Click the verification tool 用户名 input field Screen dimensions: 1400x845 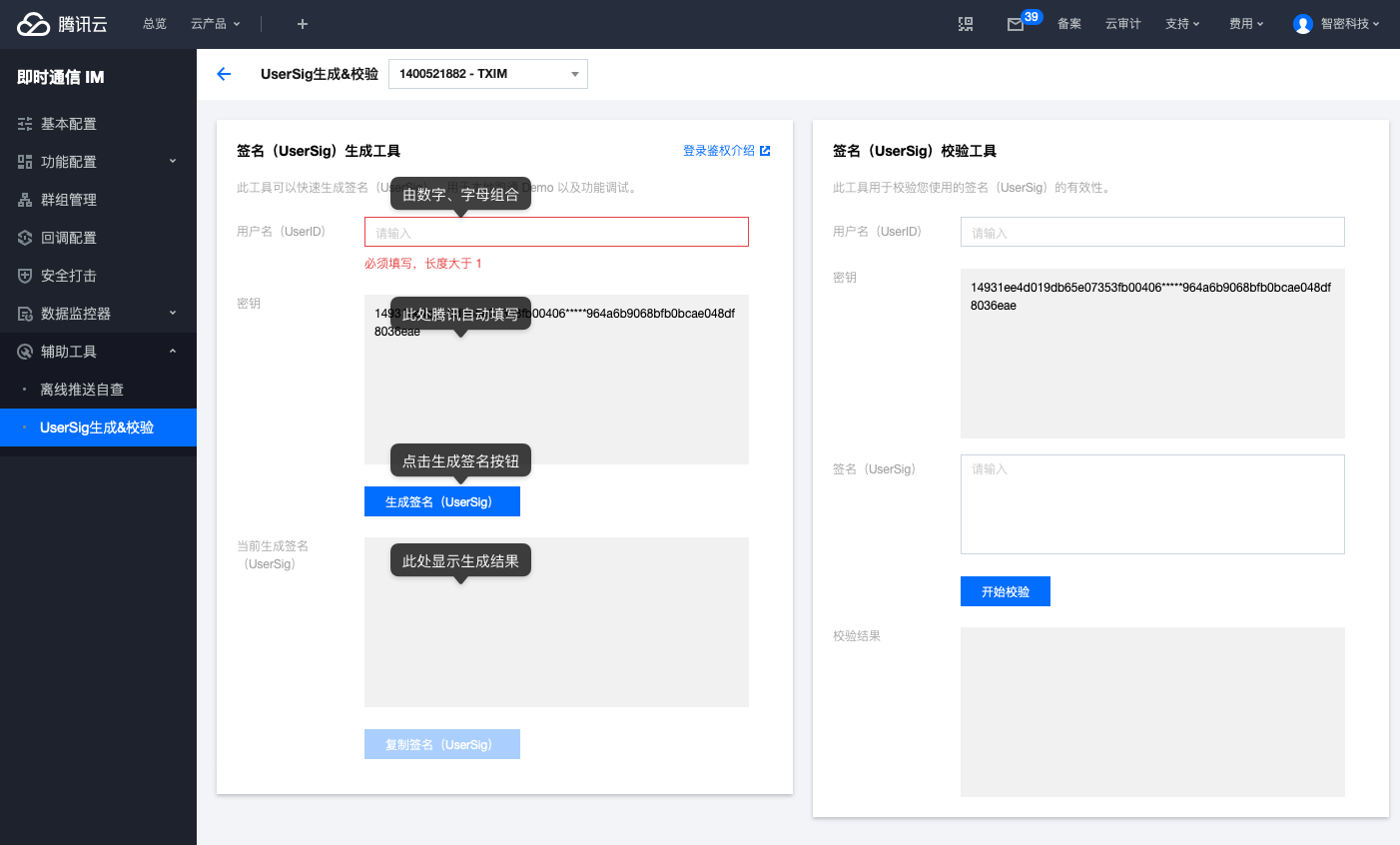pyautogui.click(x=1152, y=232)
